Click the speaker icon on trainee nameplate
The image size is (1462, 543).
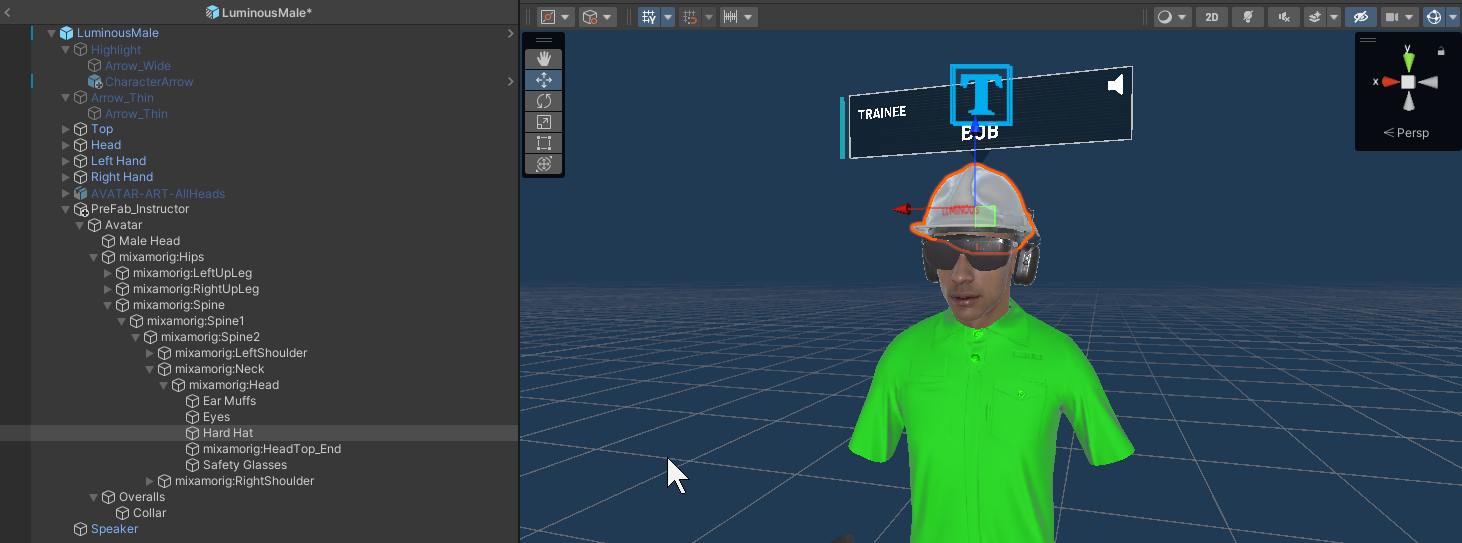1116,85
